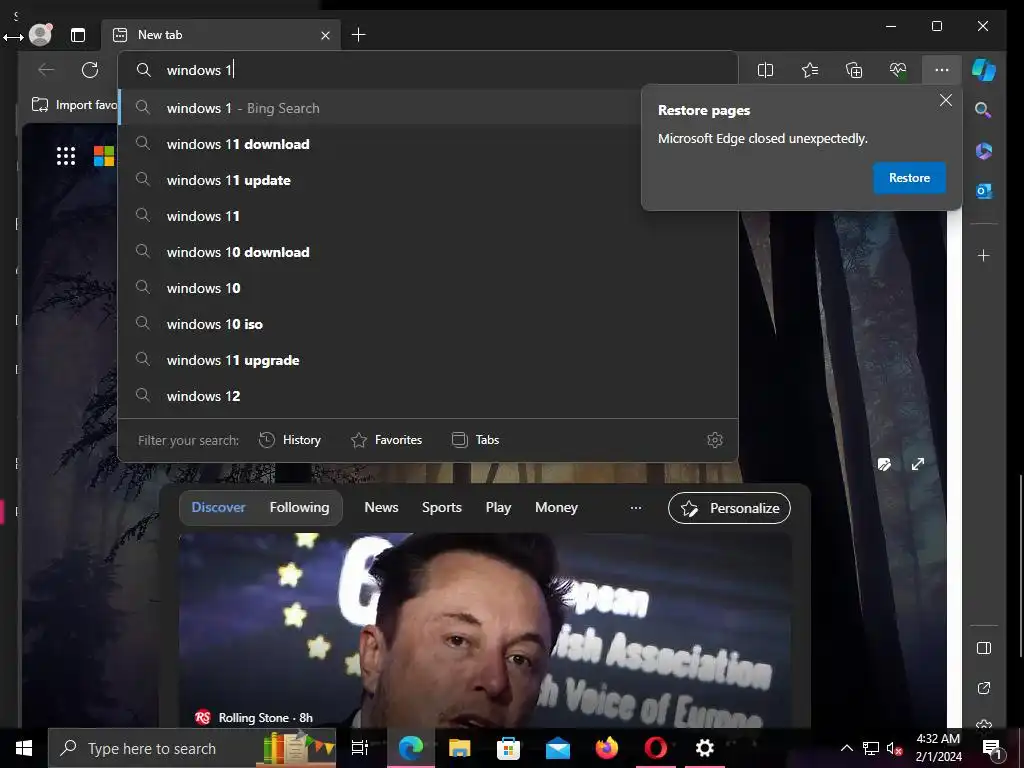This screenshot has width=1024, height=768.
Task: Open the app launcher grid icon
Action: [x=66, y=156]
